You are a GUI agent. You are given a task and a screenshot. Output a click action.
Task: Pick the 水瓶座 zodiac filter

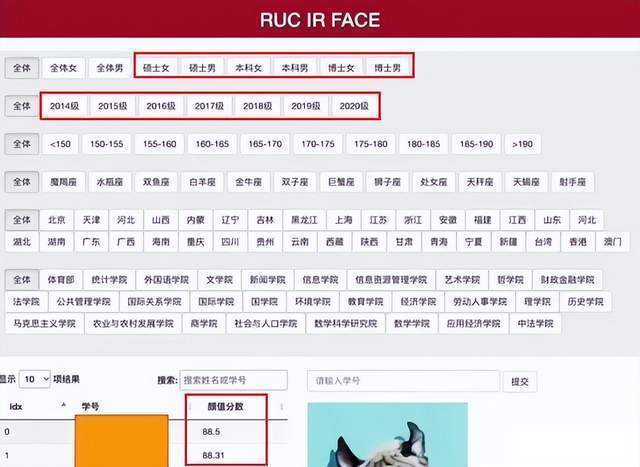(x=110, y=182)
